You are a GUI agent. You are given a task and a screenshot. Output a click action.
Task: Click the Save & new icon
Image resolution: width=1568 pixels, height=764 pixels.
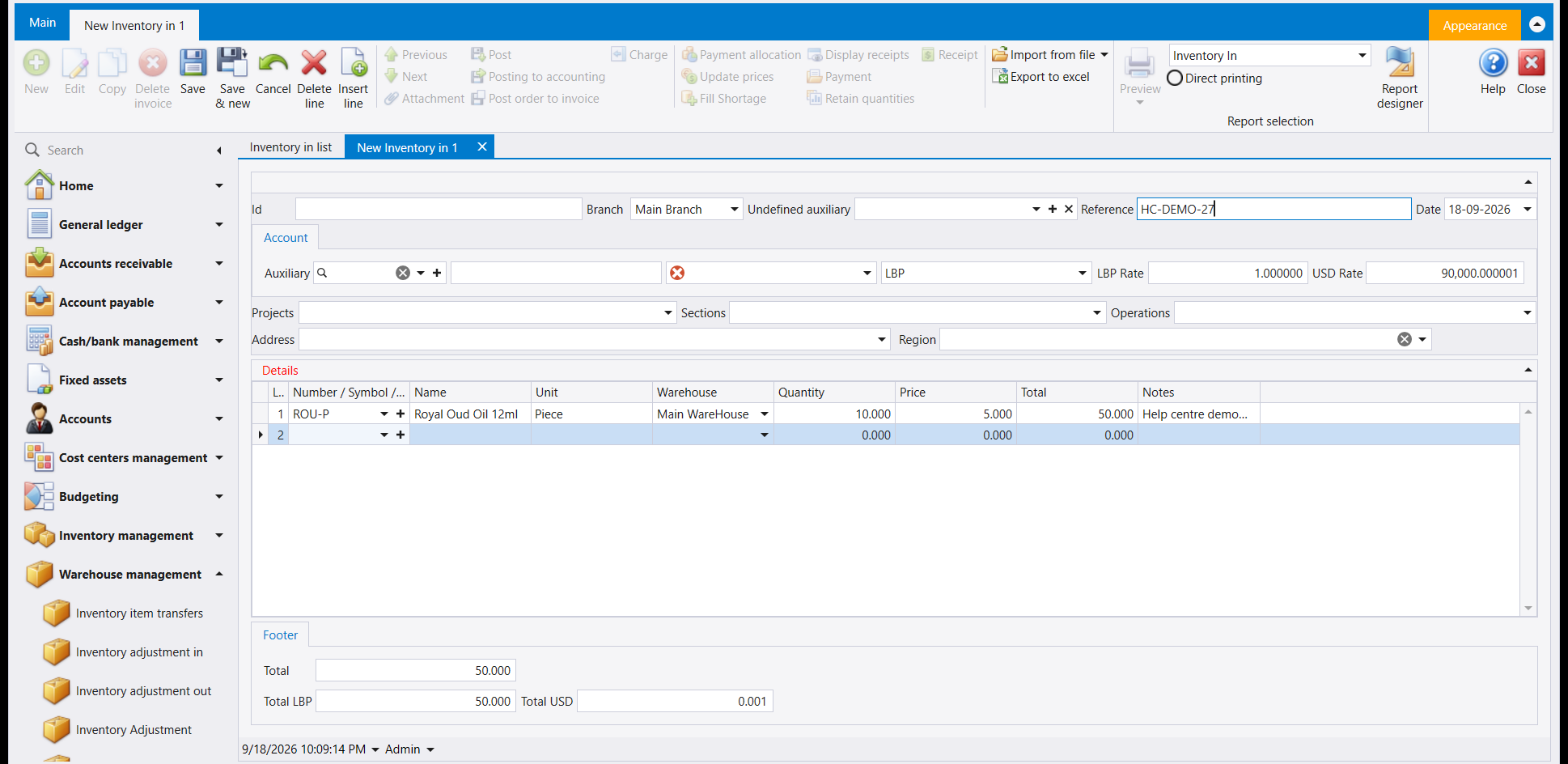[x=232, y=63]
